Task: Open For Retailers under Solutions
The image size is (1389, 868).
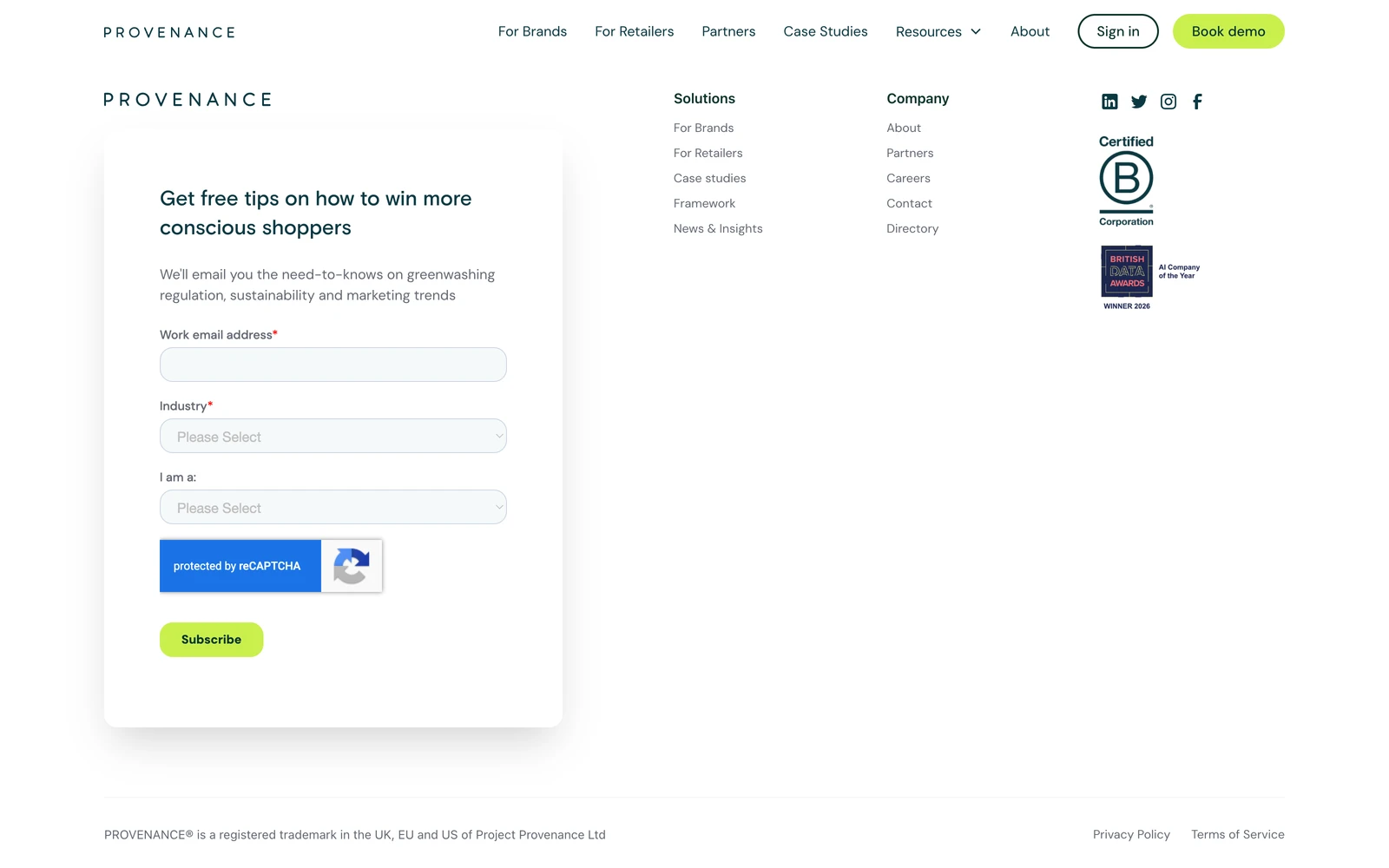Action: 708,153
